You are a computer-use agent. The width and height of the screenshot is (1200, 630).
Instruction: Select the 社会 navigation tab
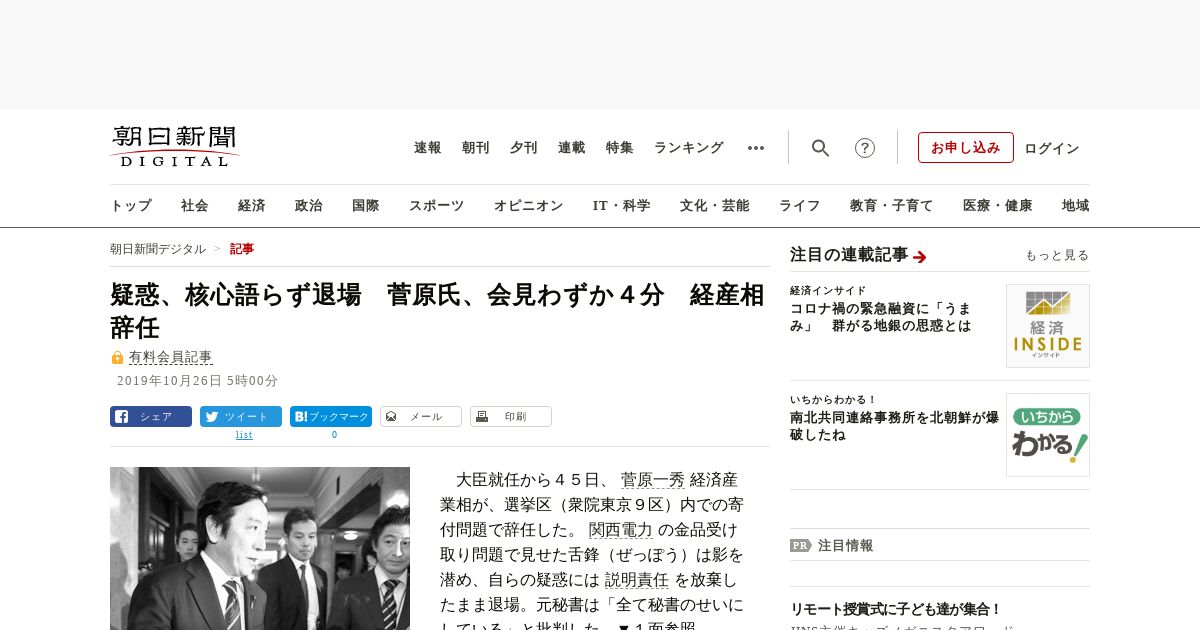(x=195, y=206)
